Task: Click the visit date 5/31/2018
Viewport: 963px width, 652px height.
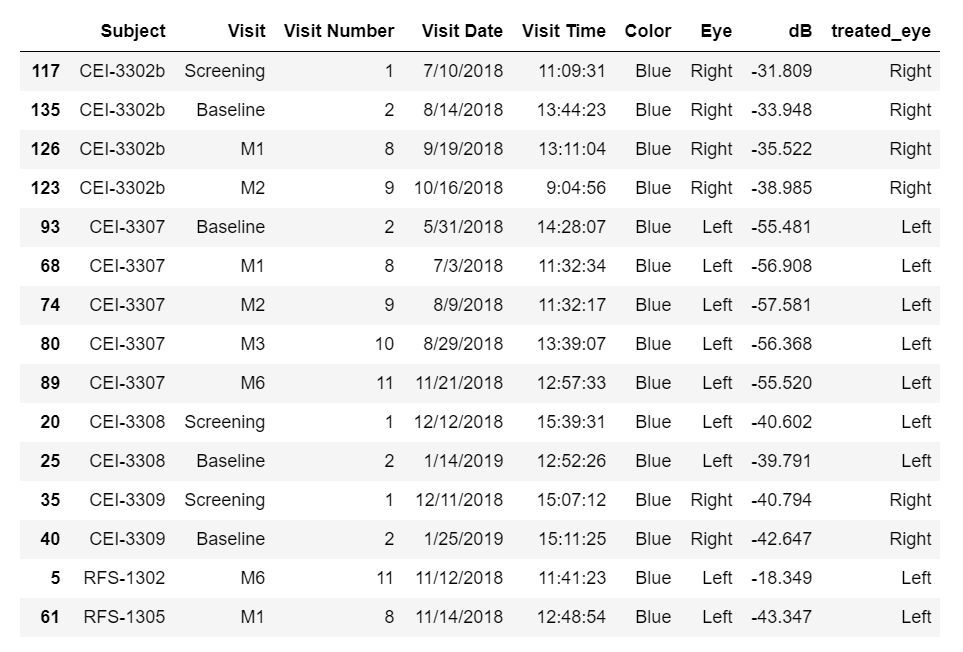Action: click(463, 227)
